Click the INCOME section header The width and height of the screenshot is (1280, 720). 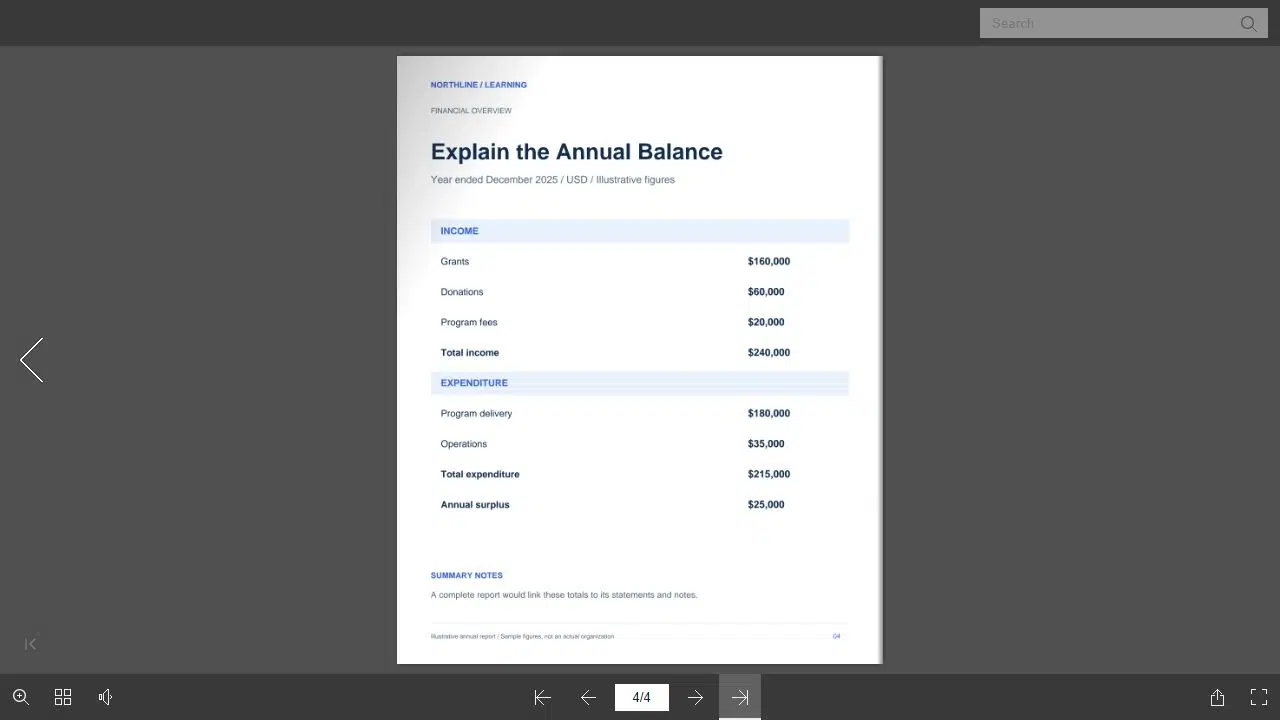click(640, 231)
